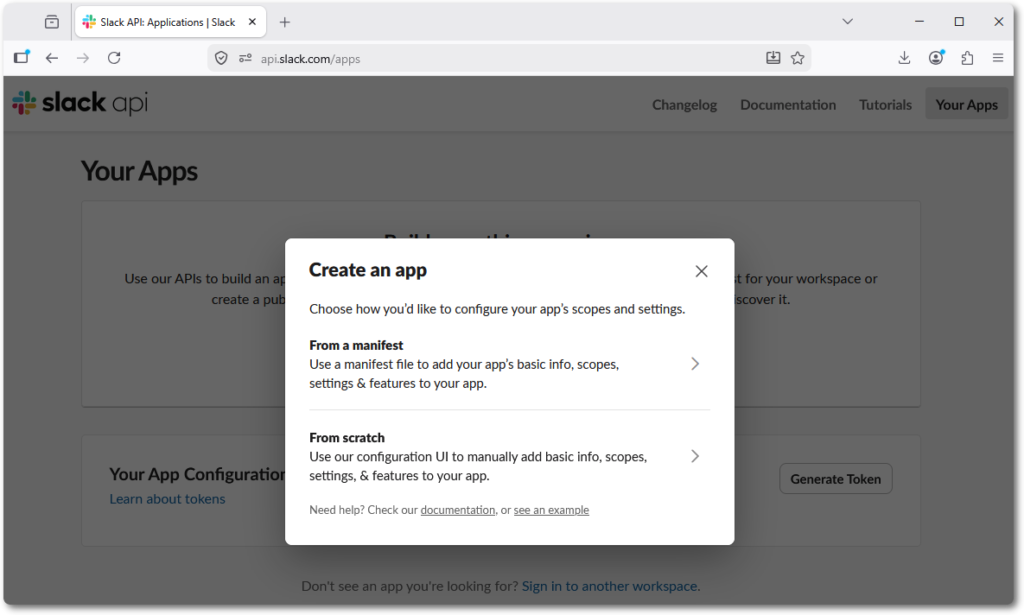
Task: Bookmark this page with star icon
Action: (x=797, y=58)
